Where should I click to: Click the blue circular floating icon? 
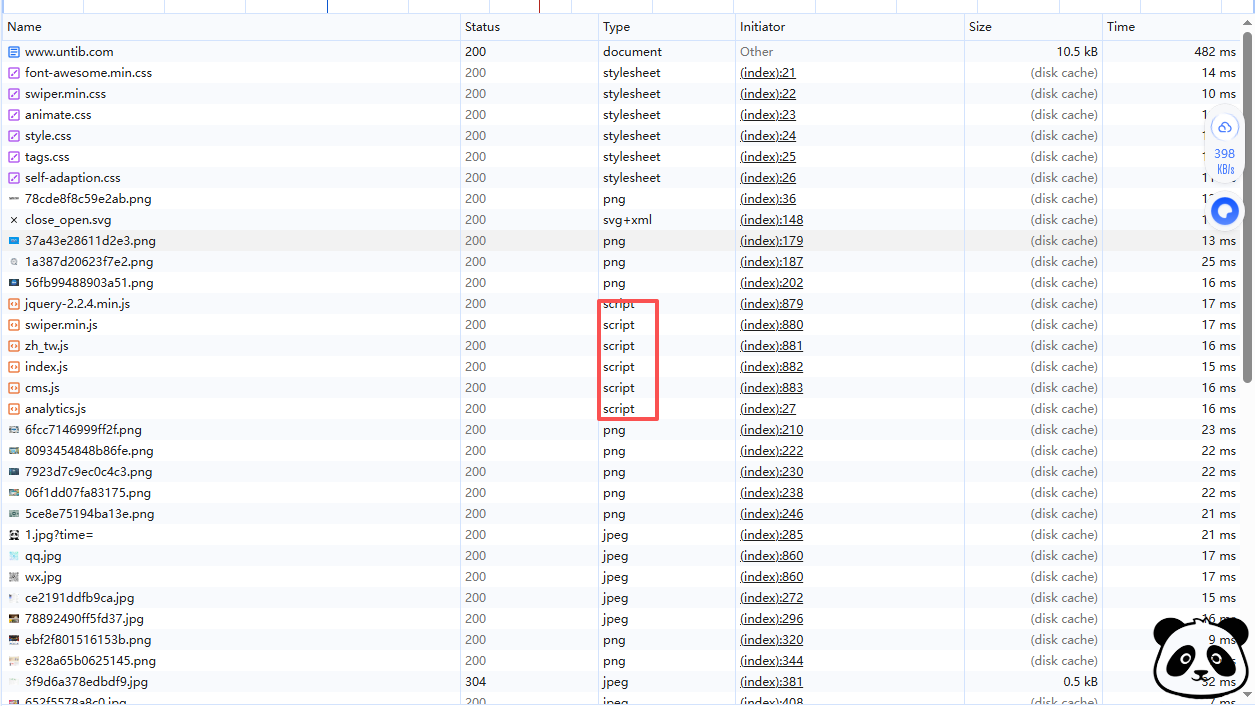pos(1225,211)
